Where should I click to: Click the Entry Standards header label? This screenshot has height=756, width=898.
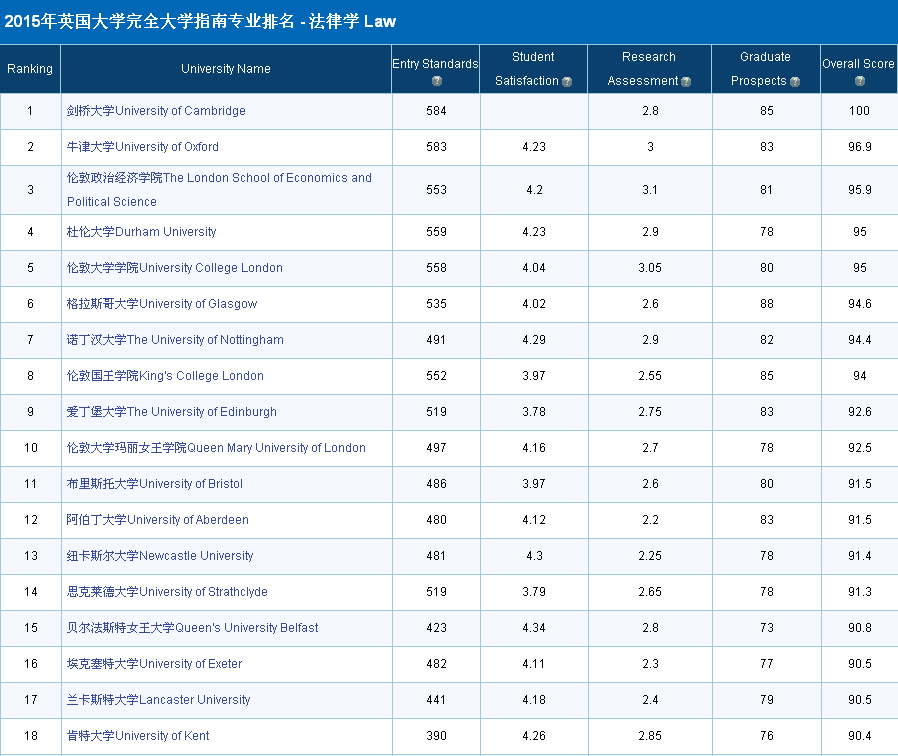click(435, 64)
